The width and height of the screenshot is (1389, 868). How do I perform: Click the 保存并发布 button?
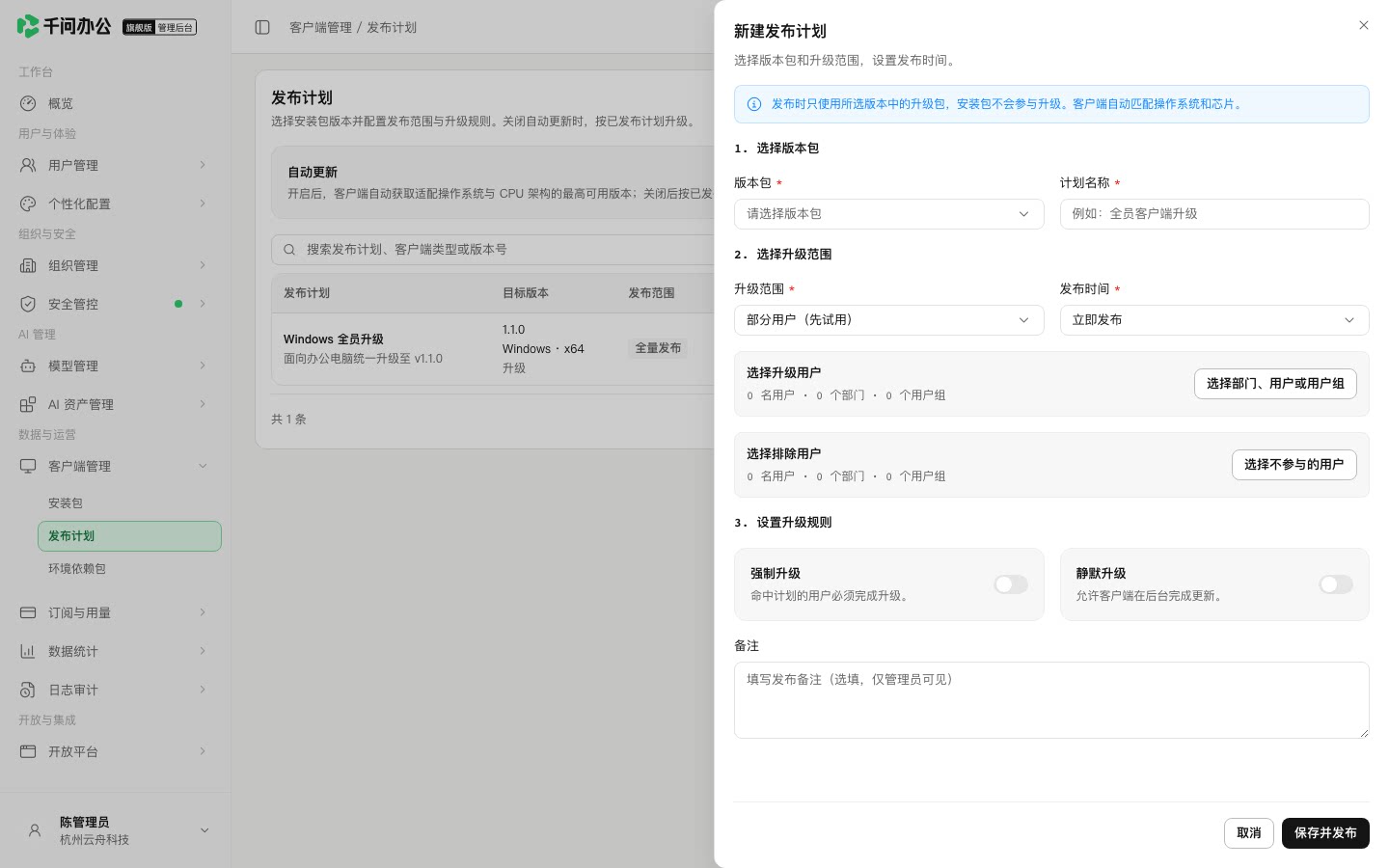[1325, 833]
